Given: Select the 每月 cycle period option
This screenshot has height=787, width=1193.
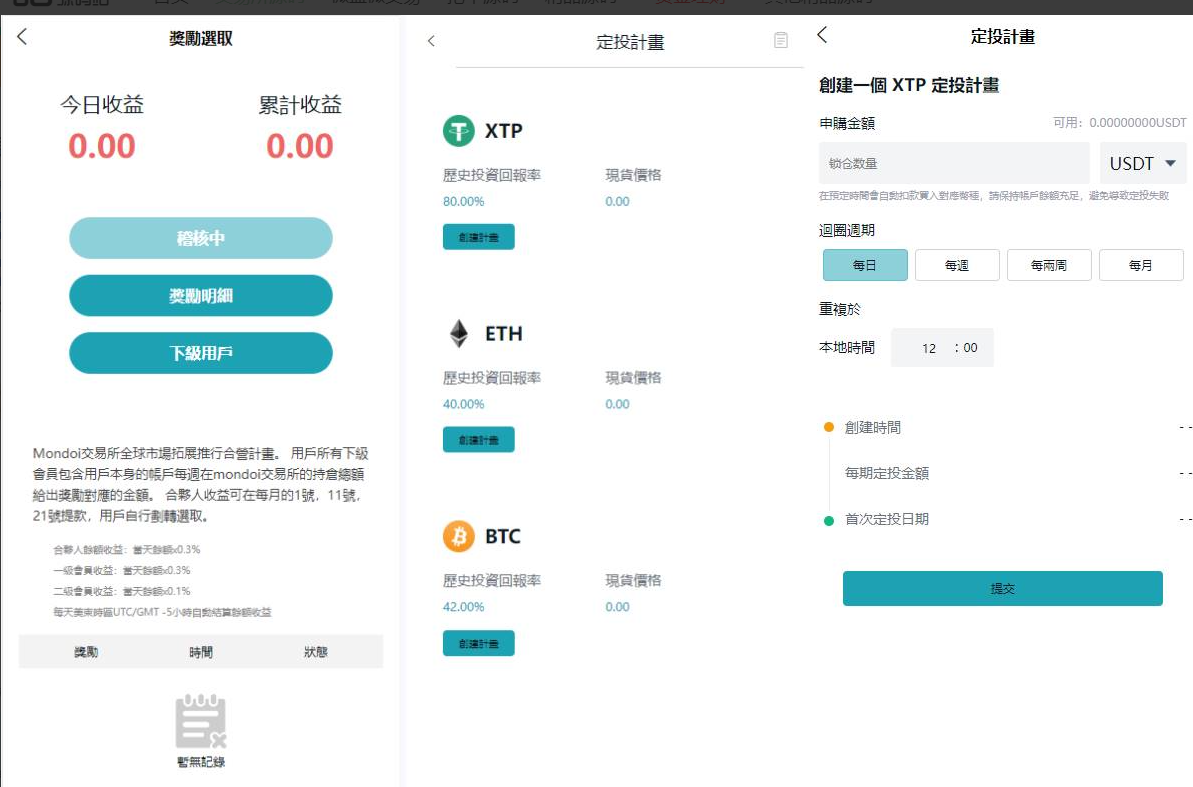Looking at the screenshot, I should [x=1140, y=265].
